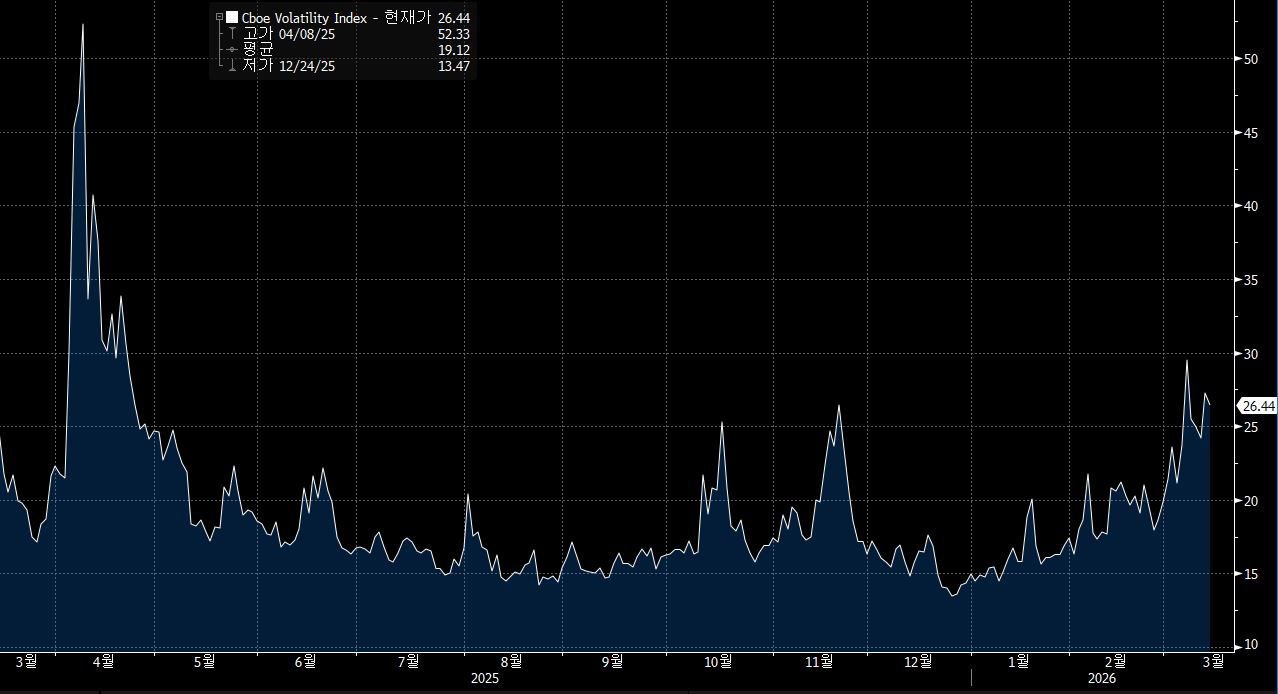Click the 8월 month label on time axis
Screen dimensions: 1278x694
point(511,661)
